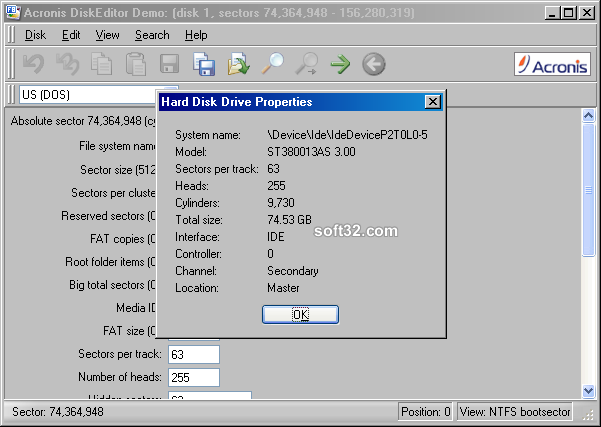Open the Search menu

(x=152, y=35)
